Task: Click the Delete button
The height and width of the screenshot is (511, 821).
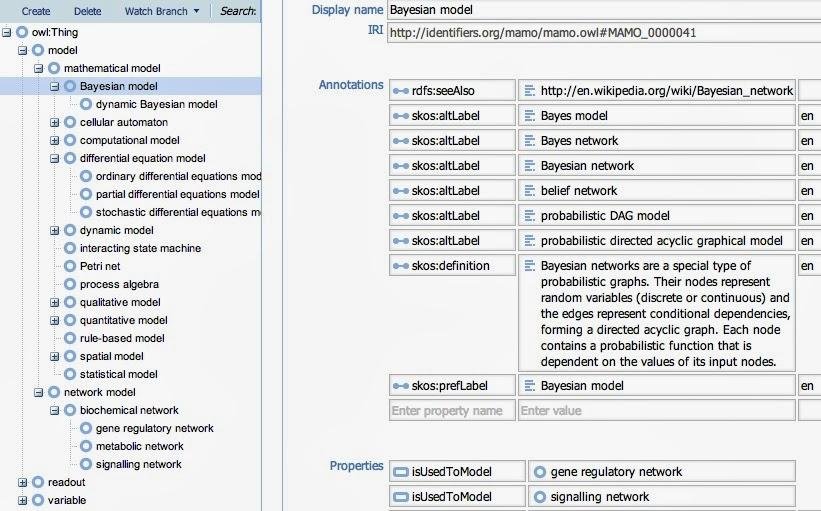Action: click(87, 11)
